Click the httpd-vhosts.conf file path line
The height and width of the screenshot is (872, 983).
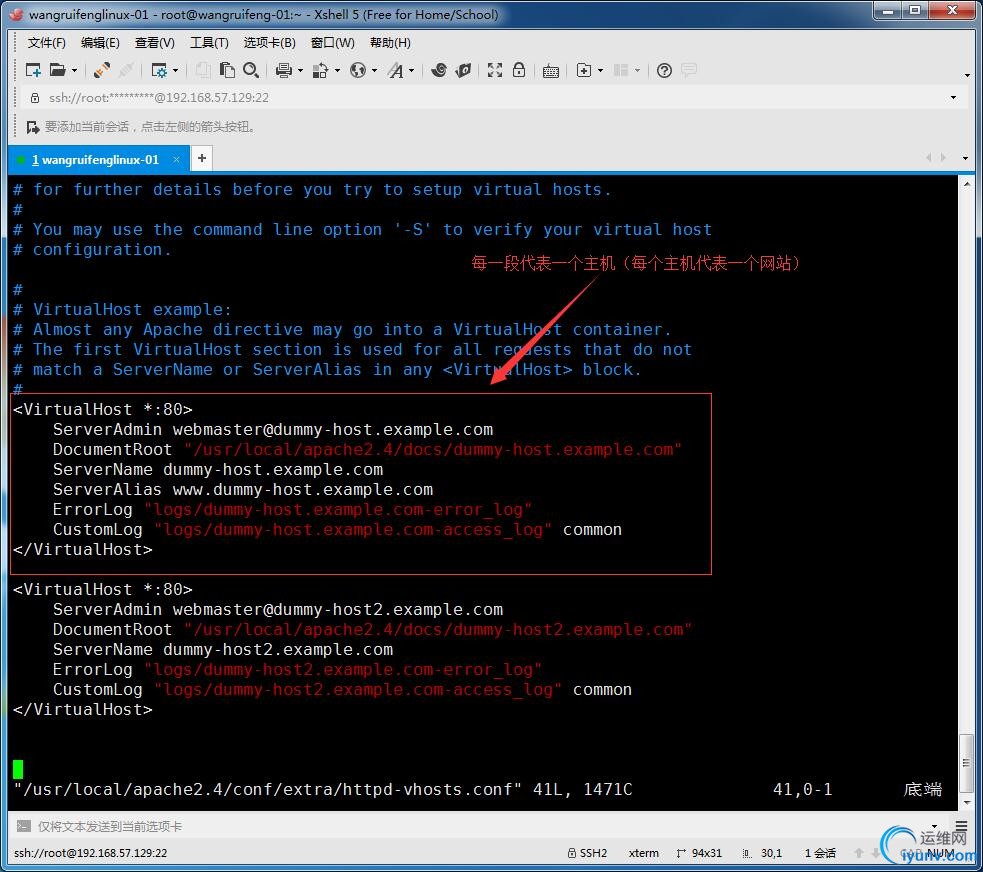(x=268, y=789)
